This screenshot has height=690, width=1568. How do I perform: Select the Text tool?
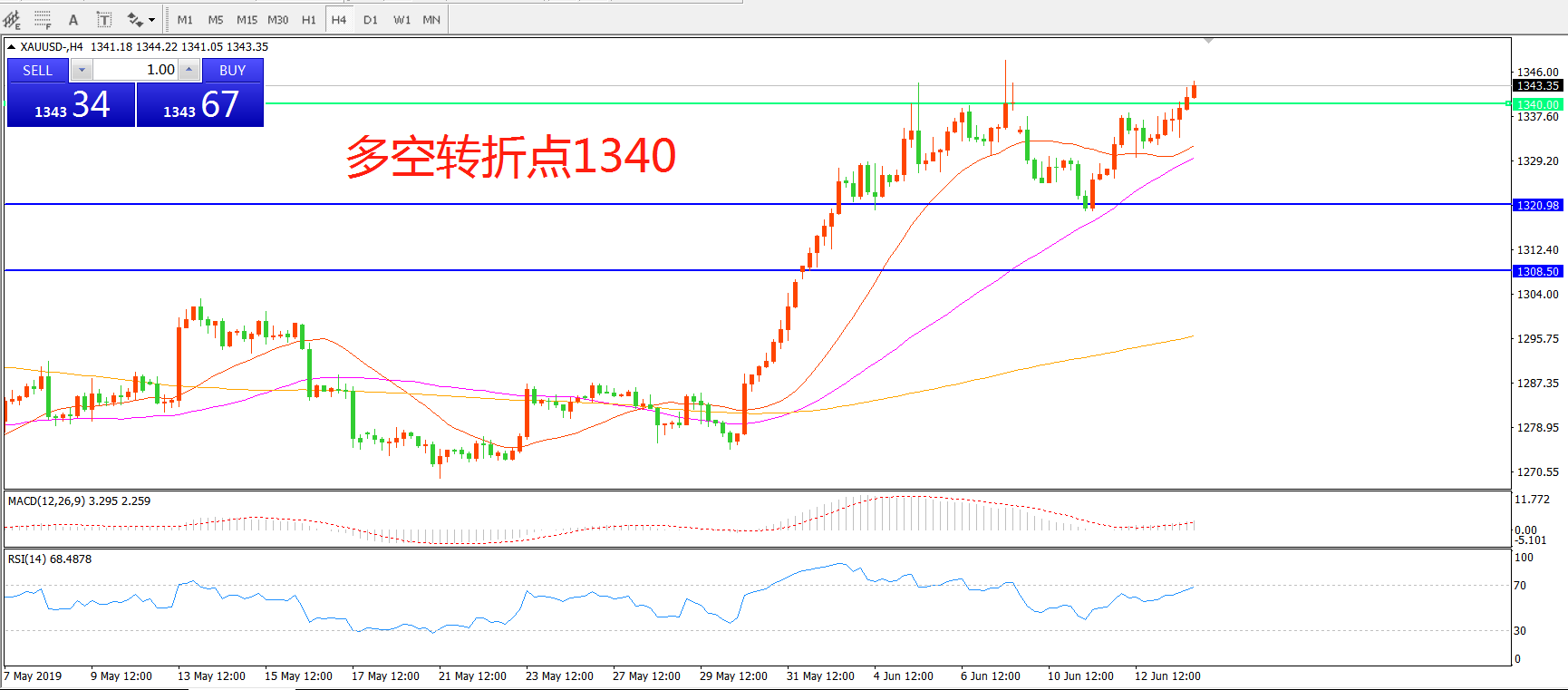point(73,19)
